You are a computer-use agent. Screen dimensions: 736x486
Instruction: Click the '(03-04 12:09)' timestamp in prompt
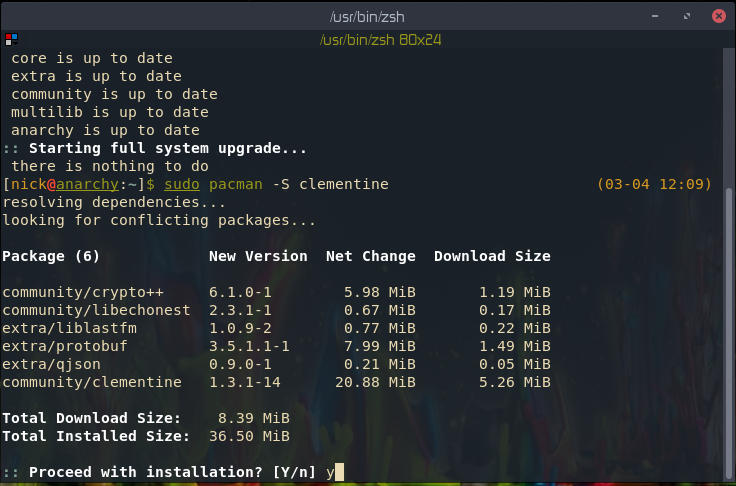(654, 185)
